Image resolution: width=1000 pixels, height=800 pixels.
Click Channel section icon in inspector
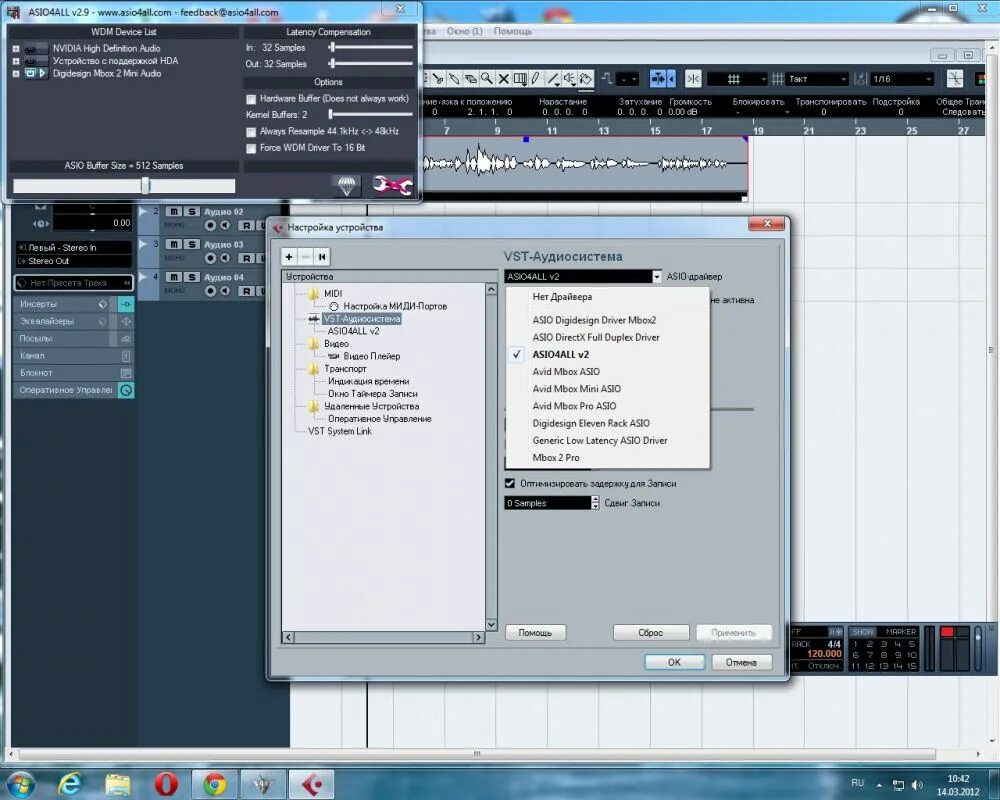(x=126, y=356)
